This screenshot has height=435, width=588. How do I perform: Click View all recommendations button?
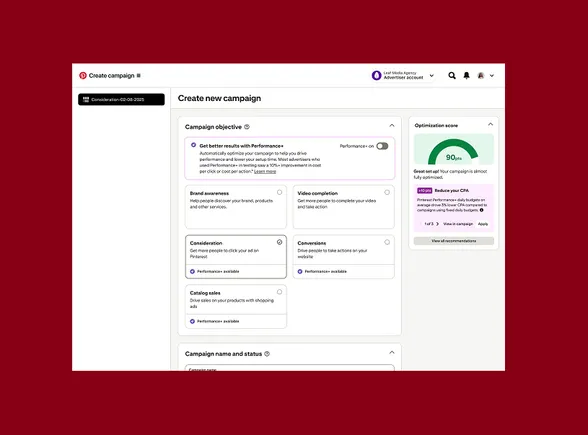[454, 241]
